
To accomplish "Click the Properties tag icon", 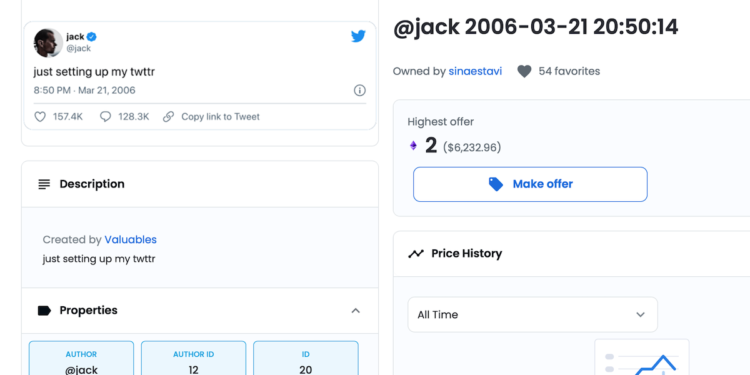I will (44, 310).
